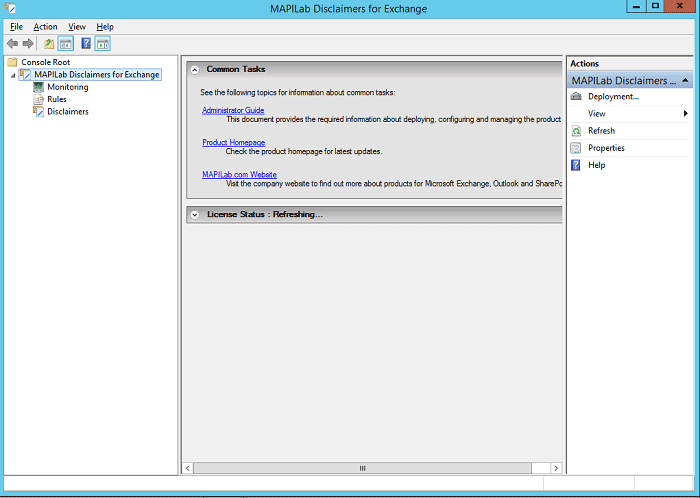Click the Disclaimers node icon in tree
This screenshot has height=498, width=700.
(38, 111)
